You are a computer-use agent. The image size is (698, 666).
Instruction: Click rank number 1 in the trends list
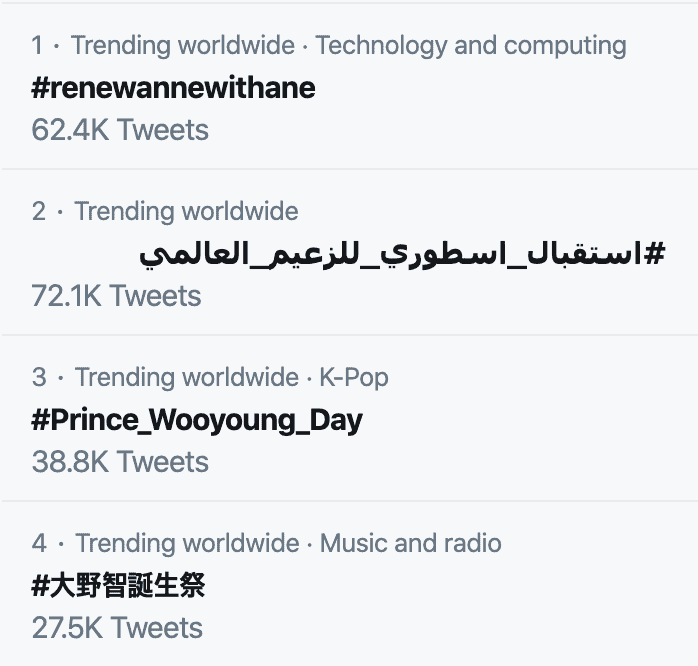point(37,46)
